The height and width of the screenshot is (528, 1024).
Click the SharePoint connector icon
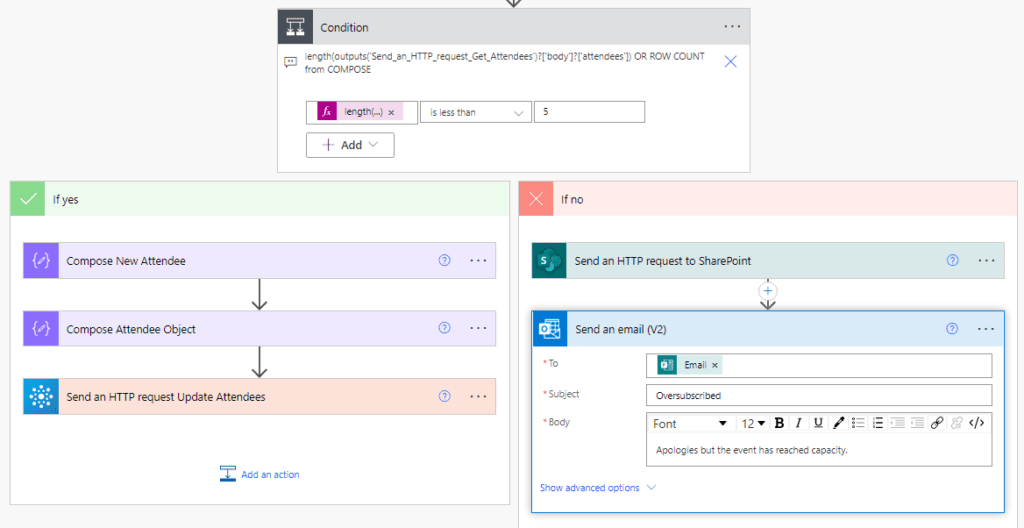[549, 261]
